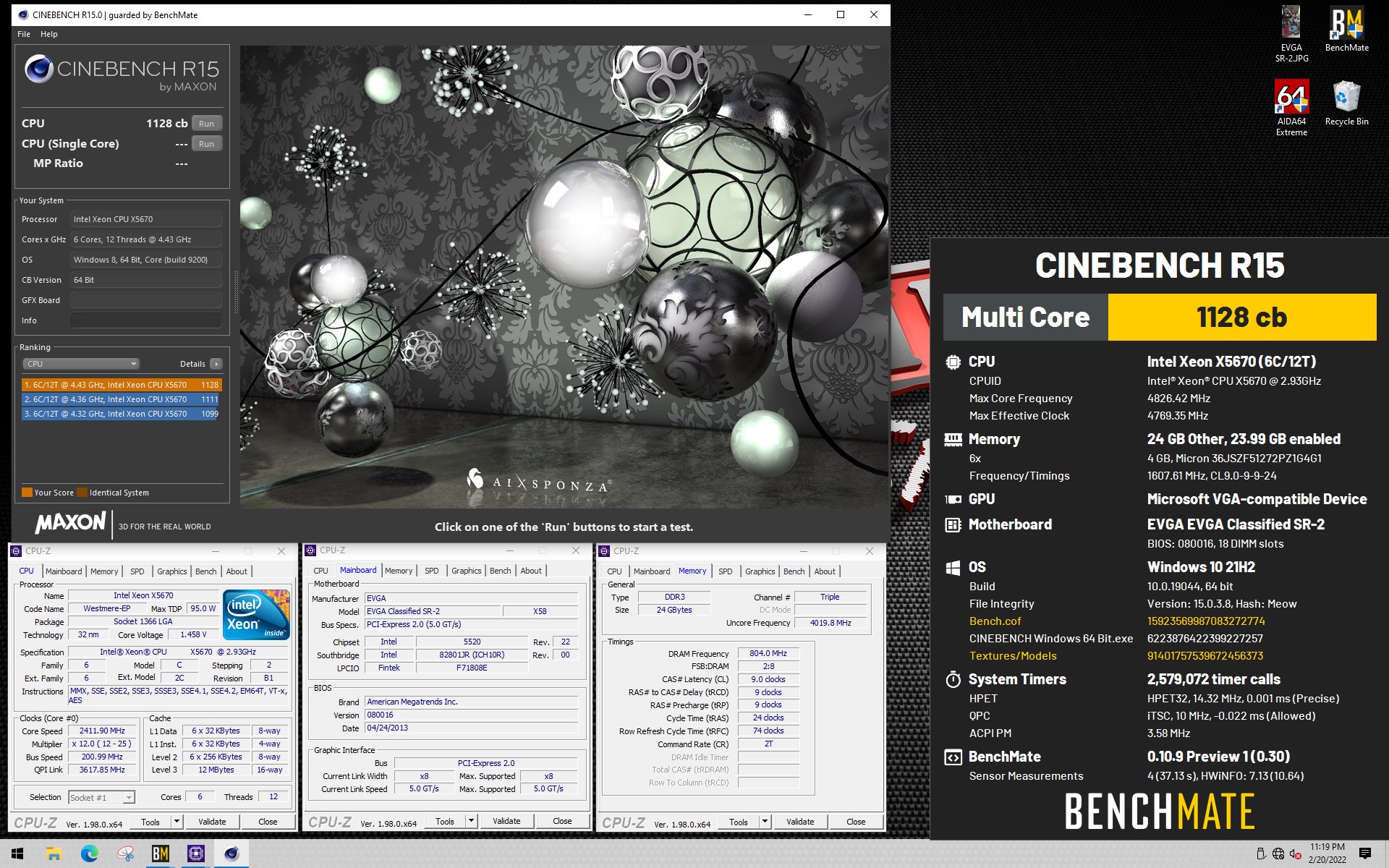Click Validate in the Memory CPU-Z window
1389x868 pixels.
pos(800,822)
